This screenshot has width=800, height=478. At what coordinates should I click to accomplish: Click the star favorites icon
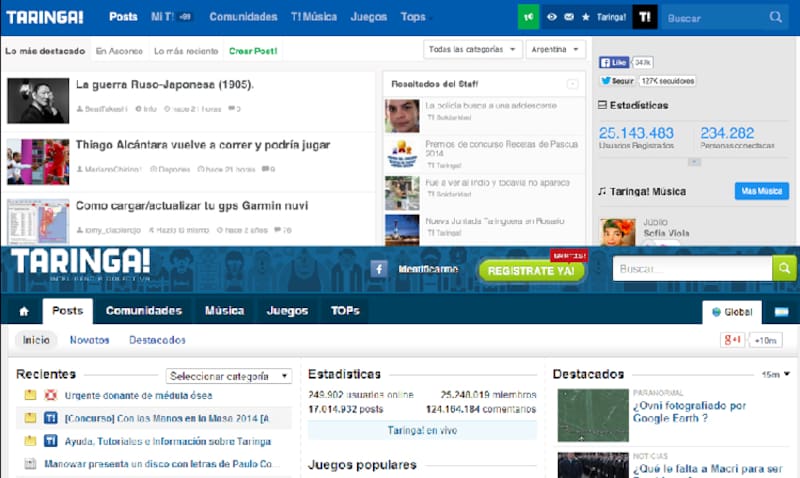tap(586, 18)
